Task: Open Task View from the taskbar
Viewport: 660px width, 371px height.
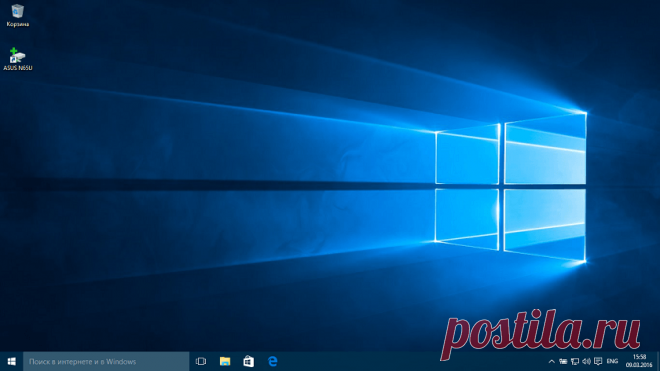Action: point(201,361)
